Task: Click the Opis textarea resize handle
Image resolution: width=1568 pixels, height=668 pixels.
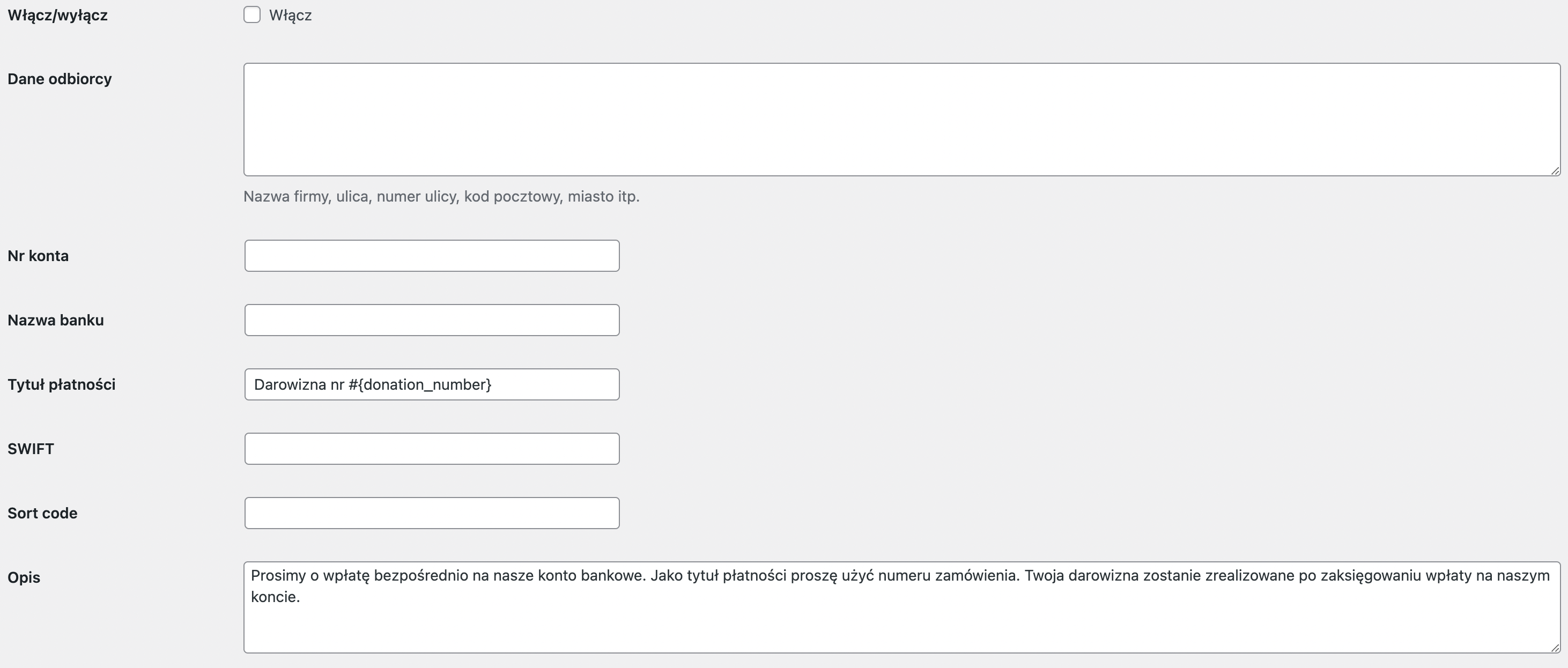Action: pyautogui.click(x=1555, y=648)
